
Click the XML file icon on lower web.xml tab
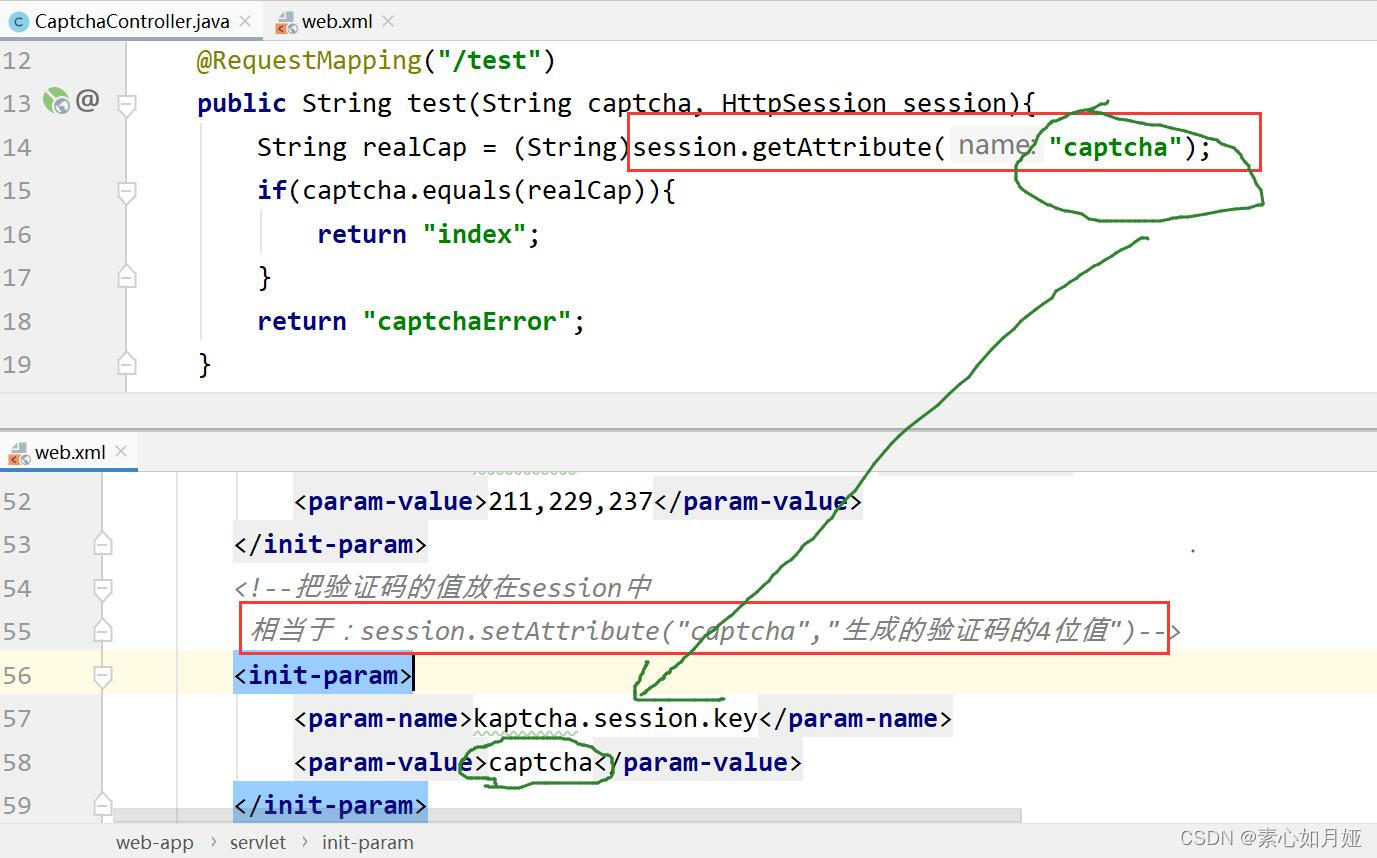pyautogui.click(x=19, y=453)
